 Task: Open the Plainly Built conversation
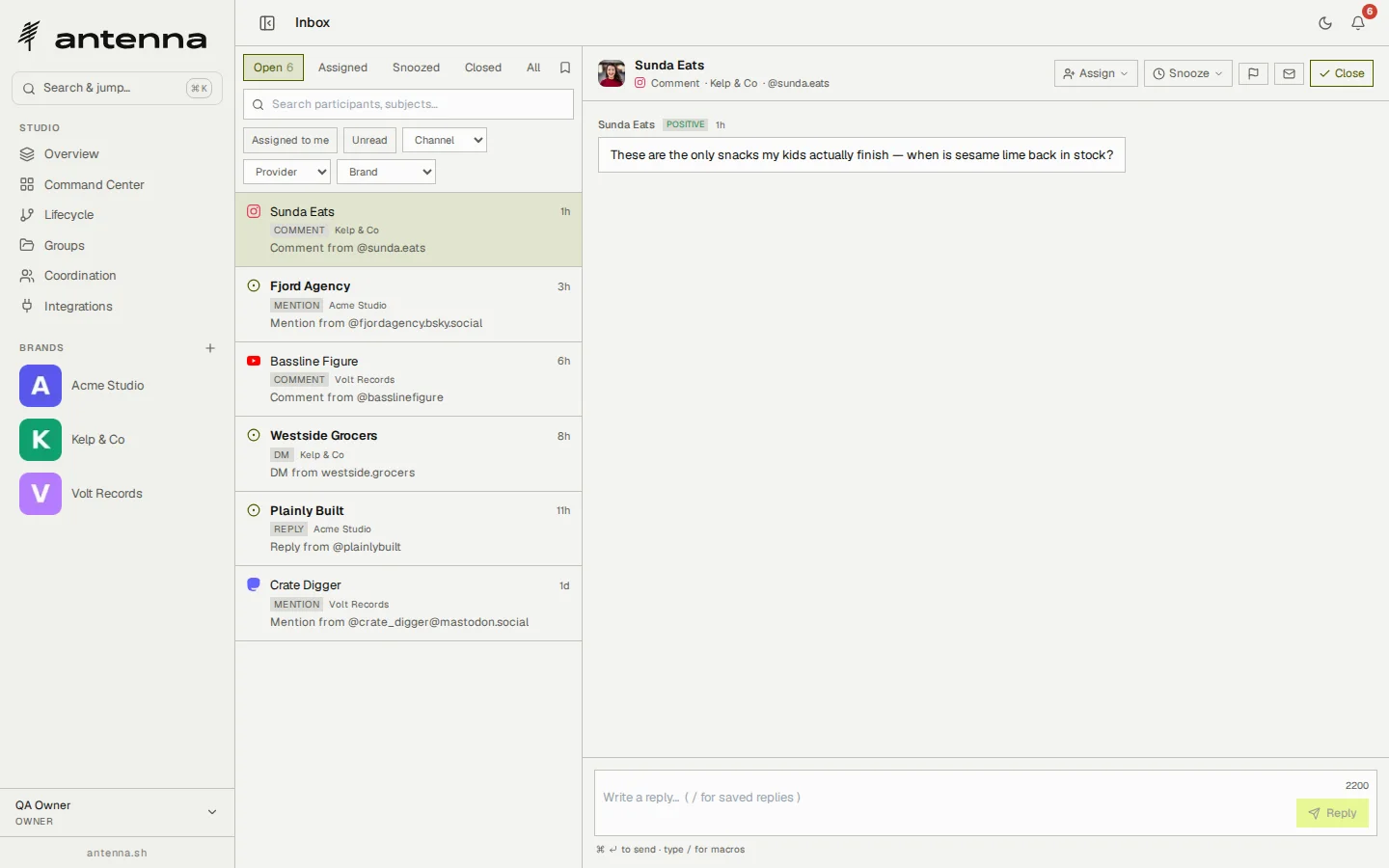coord(408,529)
